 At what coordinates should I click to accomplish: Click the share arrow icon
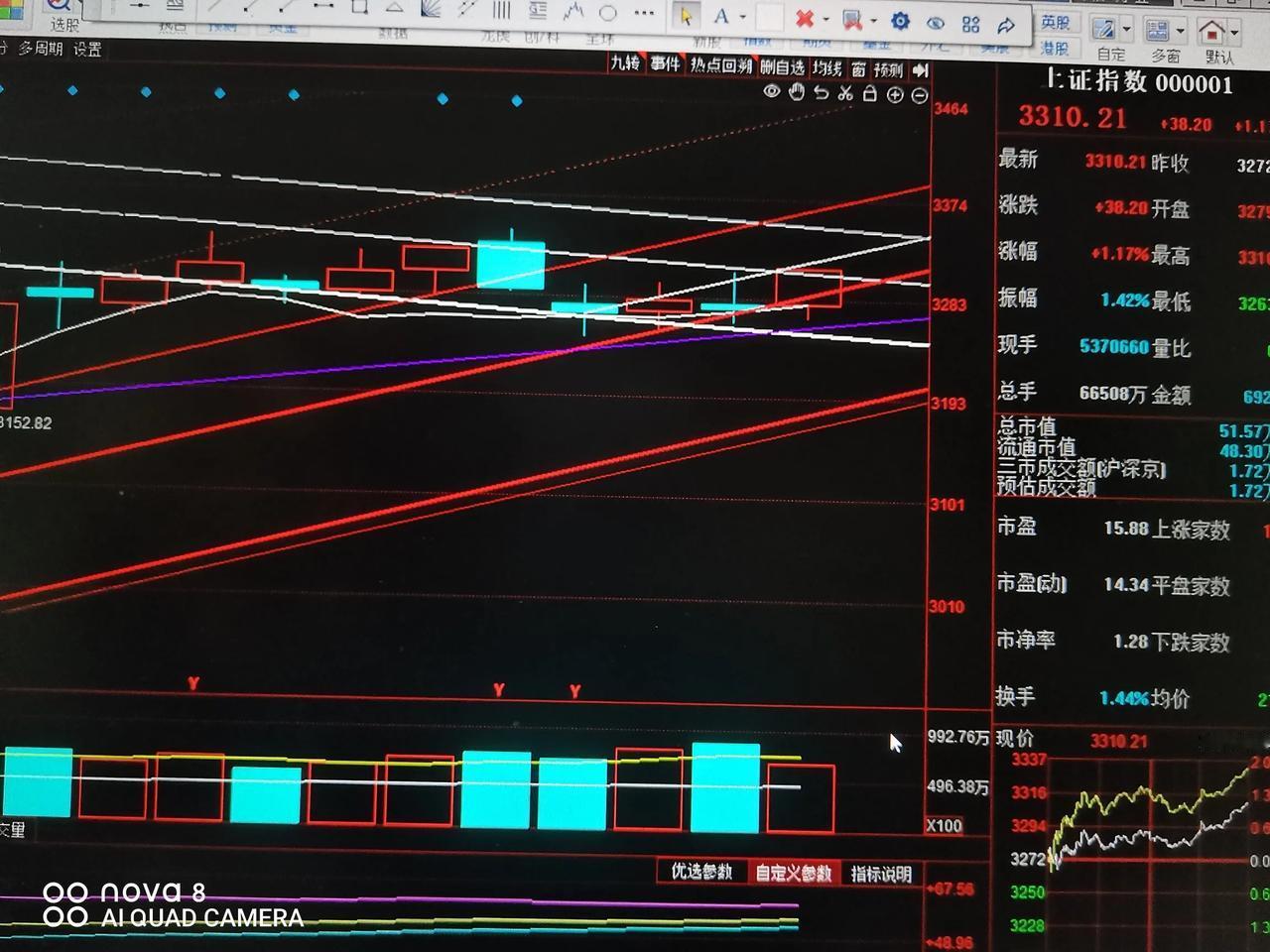click(1006, 26)
